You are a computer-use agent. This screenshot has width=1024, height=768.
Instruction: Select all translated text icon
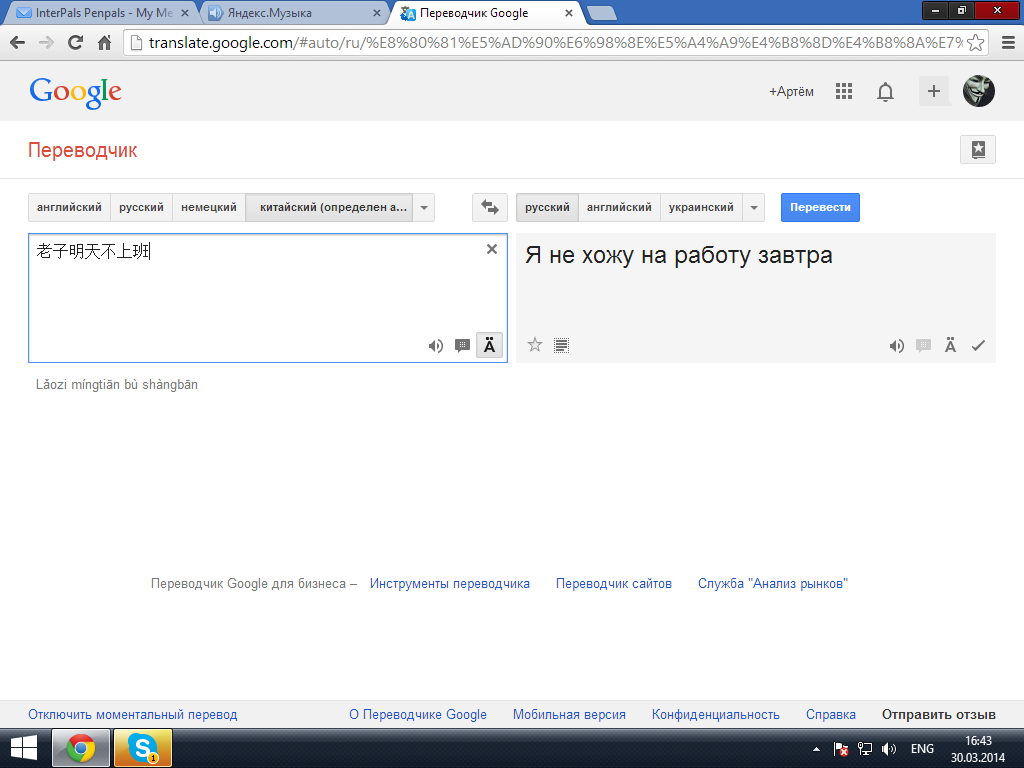(562, 345)
